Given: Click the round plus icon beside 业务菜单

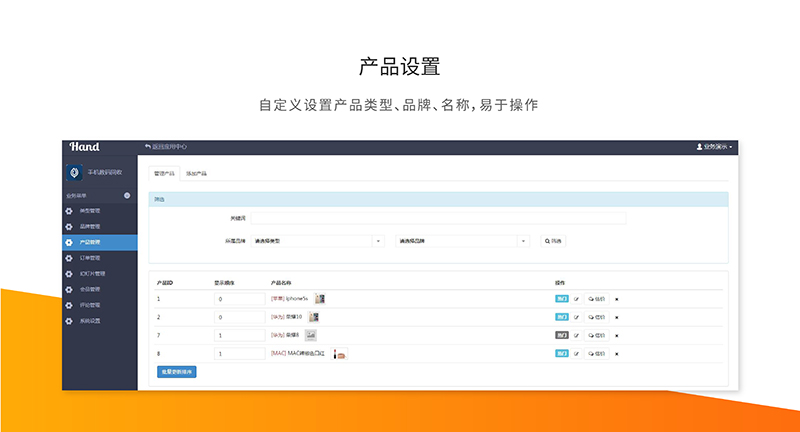Looking at the screenshot, I should (127, 195).
